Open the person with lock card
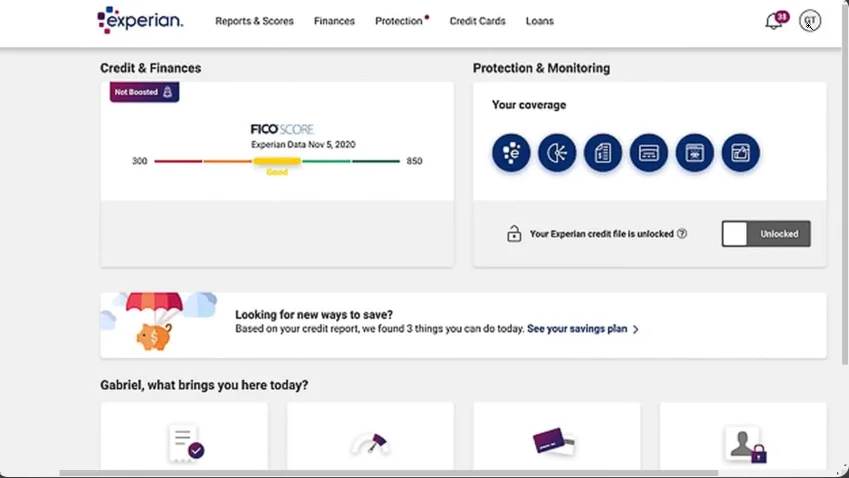The width and height of the screenshot is (849, 478). (743, 436)
